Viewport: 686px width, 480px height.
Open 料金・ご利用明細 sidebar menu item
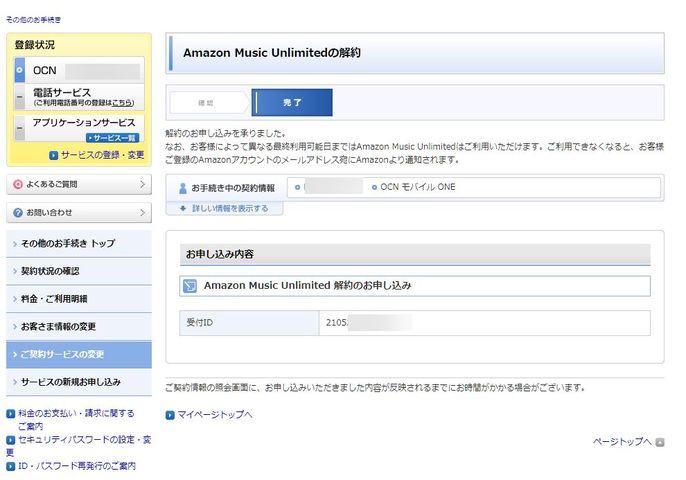coord(78,299)
